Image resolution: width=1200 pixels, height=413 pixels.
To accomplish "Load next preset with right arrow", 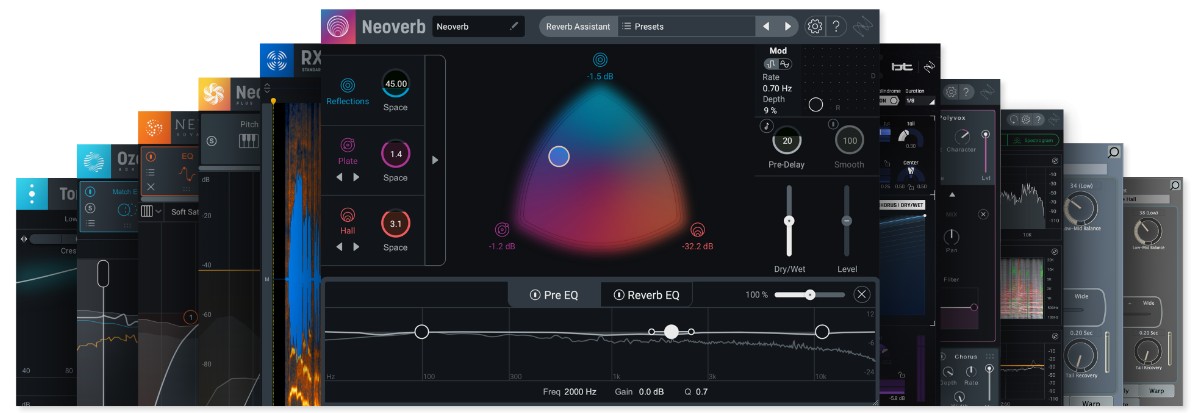I will (x=789, y=26).
